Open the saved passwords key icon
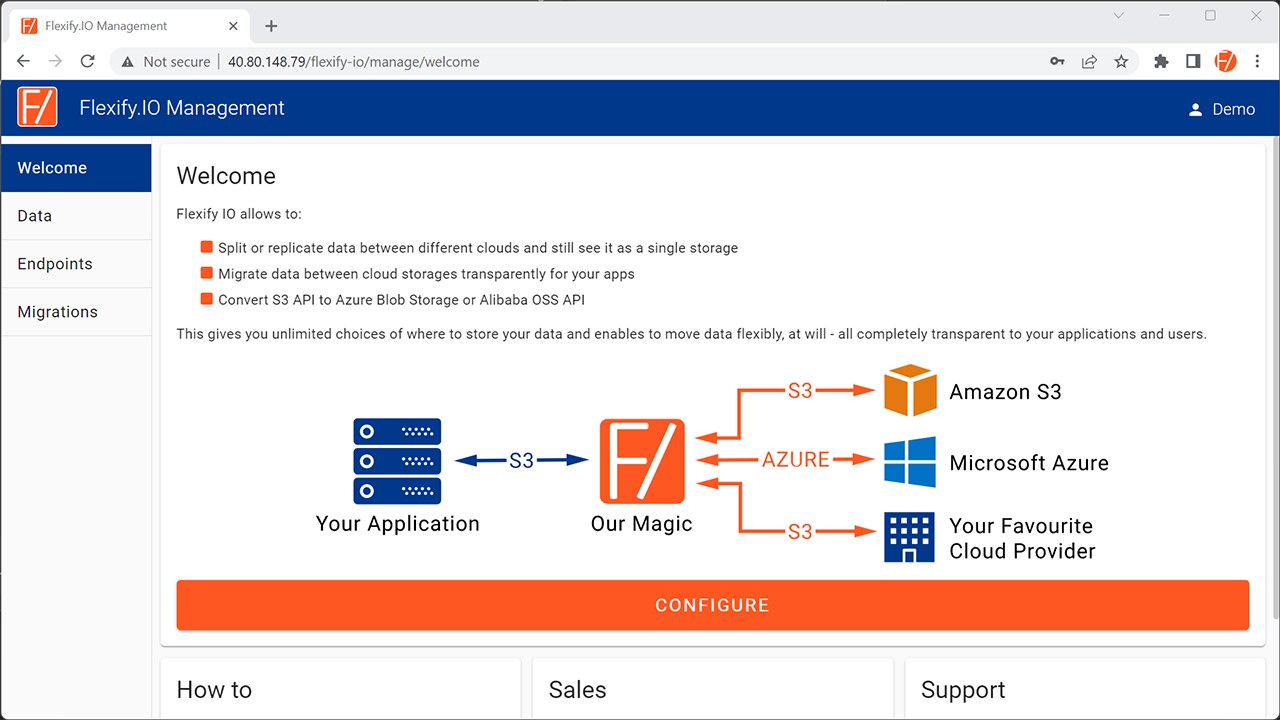Screen dimensions: 1280x720 pyautogui.click(x=1057, y=61)
